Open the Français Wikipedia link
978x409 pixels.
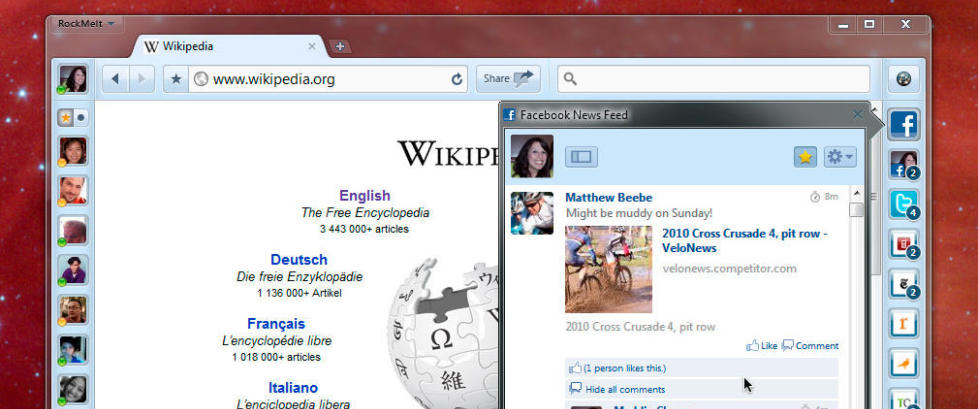[276, 324]
